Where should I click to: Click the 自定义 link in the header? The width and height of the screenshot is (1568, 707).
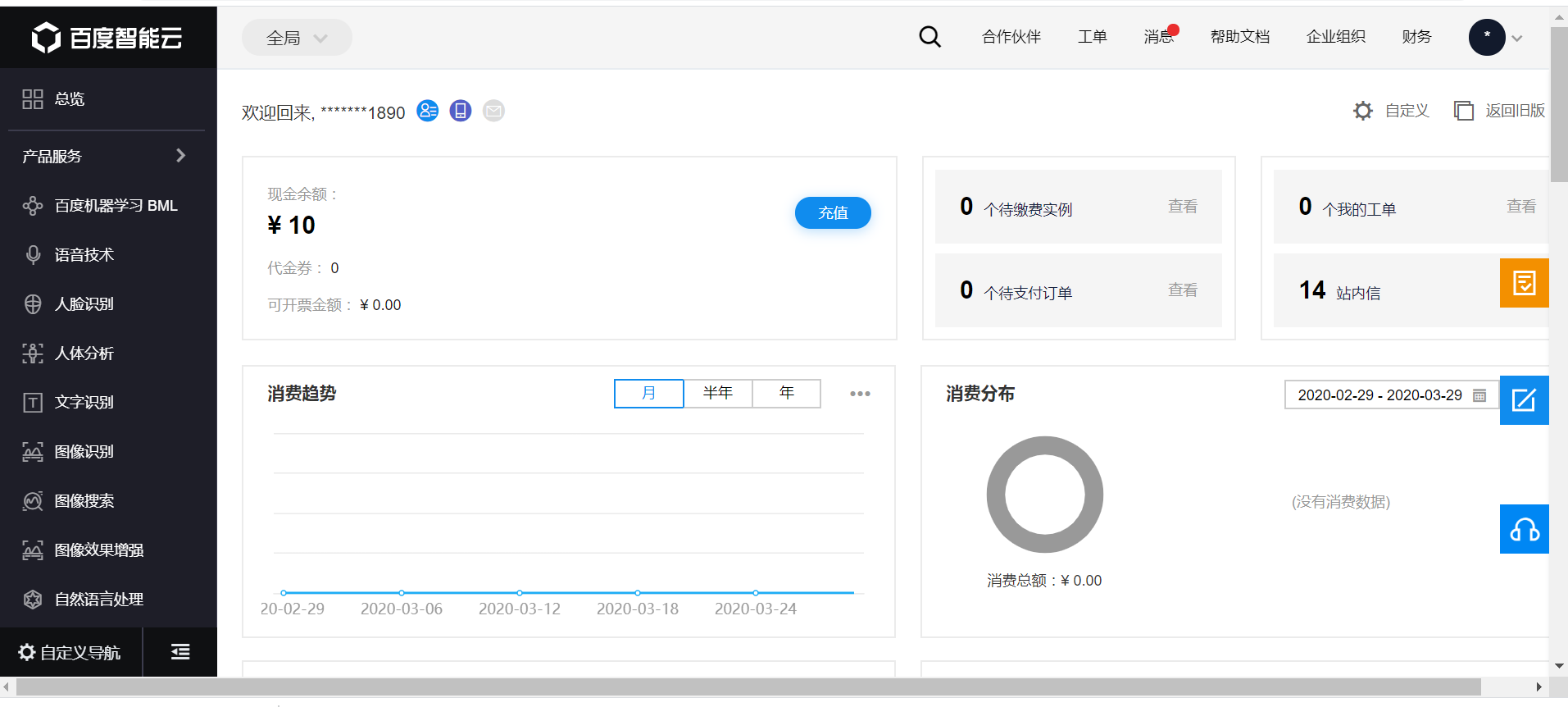click(1407, 111)
